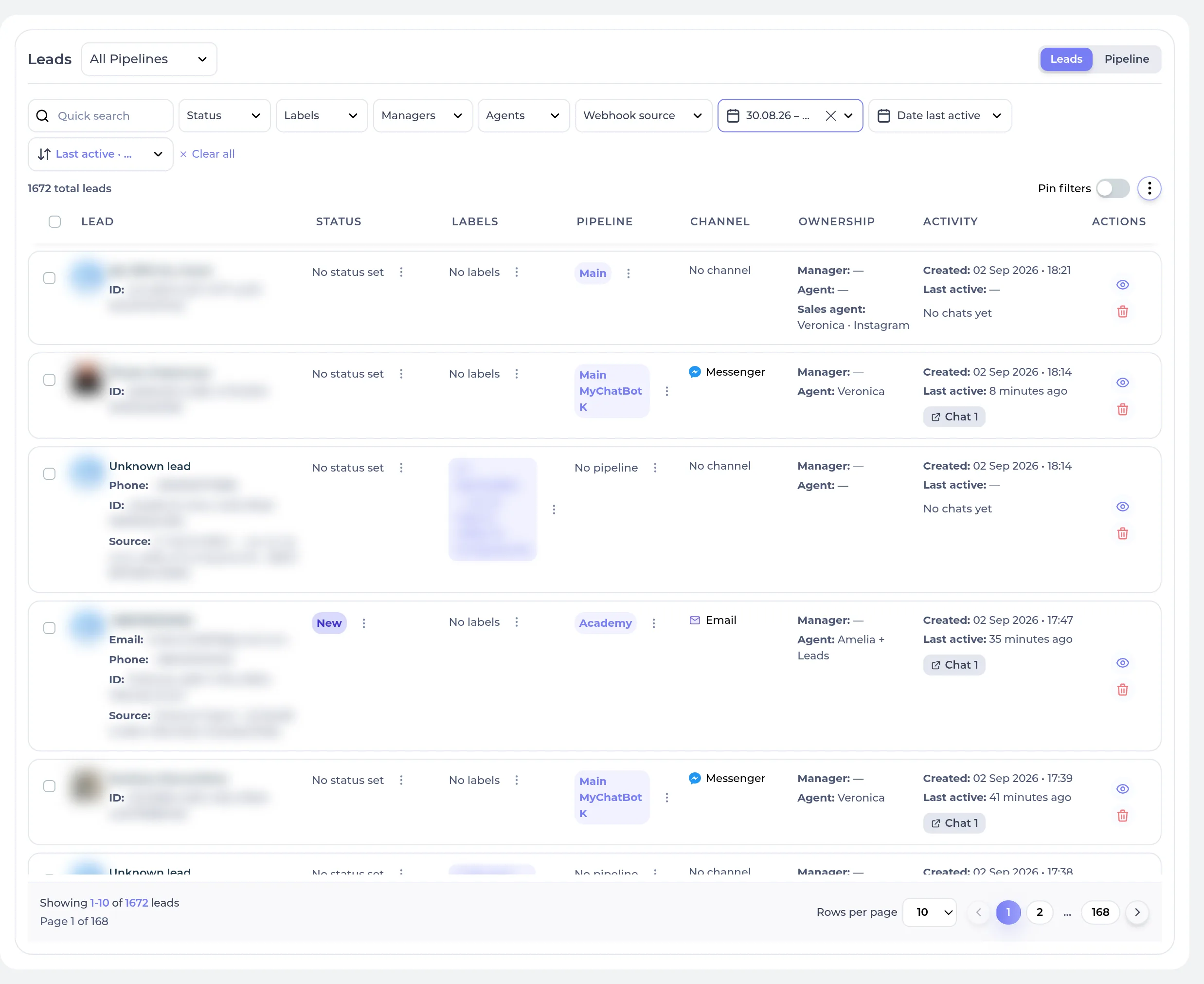This screenshot has height=984, width=1204.
Task: View the lead created at 18:21
Action: [x=1122, y=285]
